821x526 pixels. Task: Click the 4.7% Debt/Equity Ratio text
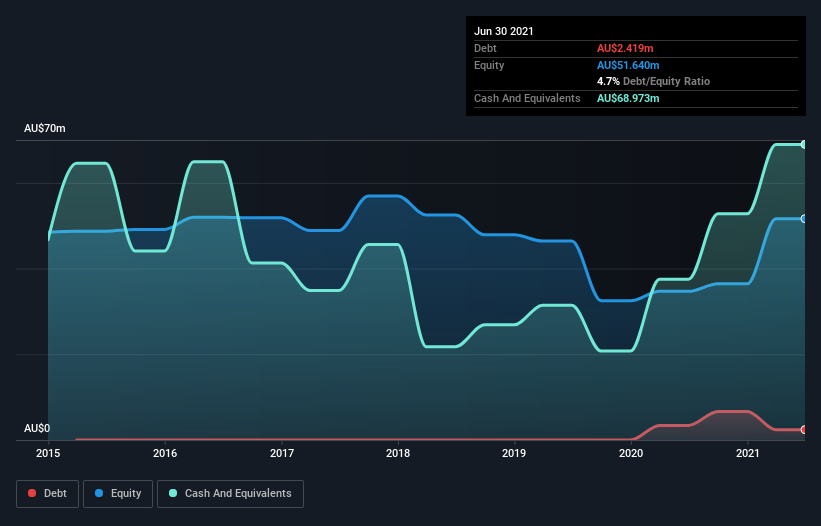[x=653, y=81]
